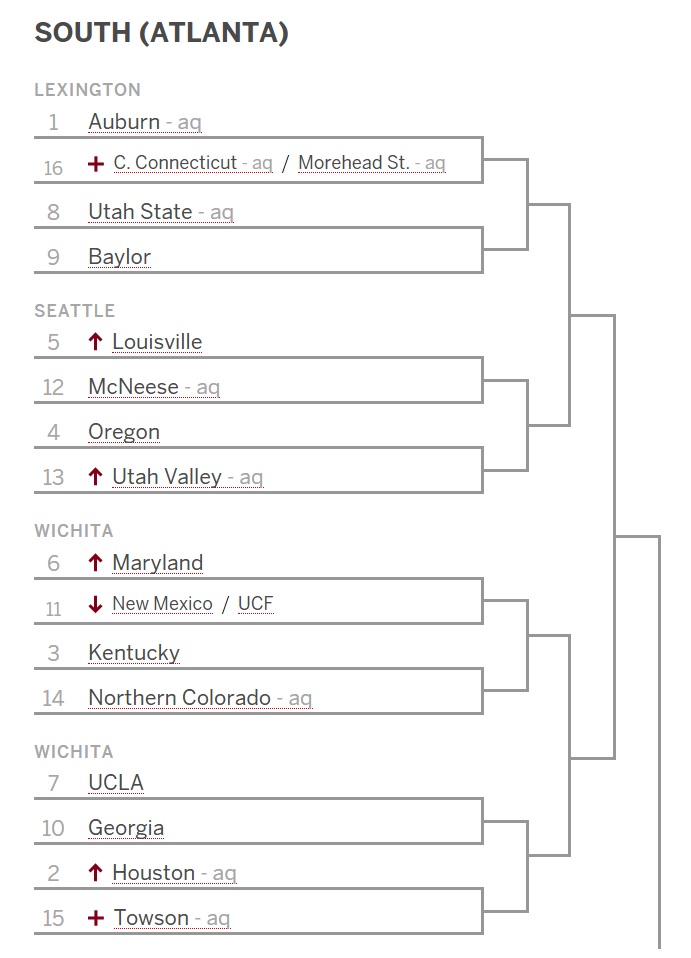This screenshot has height=958, width=691.
Task: Open the Morehead St. team link
Action: pyautogui.click(x=353, y=163)
